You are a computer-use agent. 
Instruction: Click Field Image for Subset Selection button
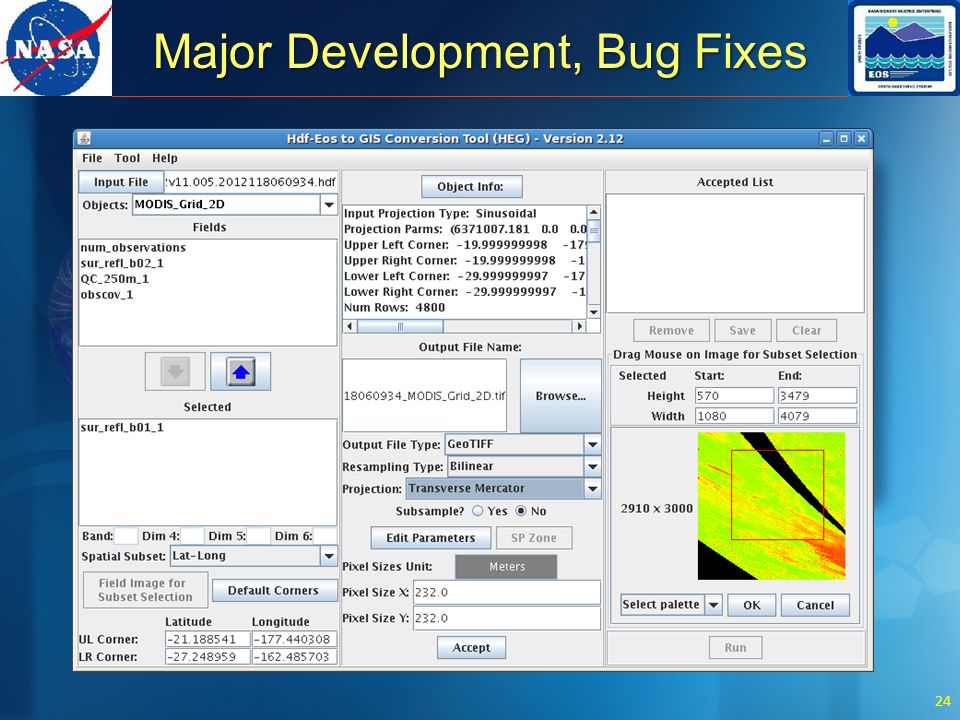[146, 590]
